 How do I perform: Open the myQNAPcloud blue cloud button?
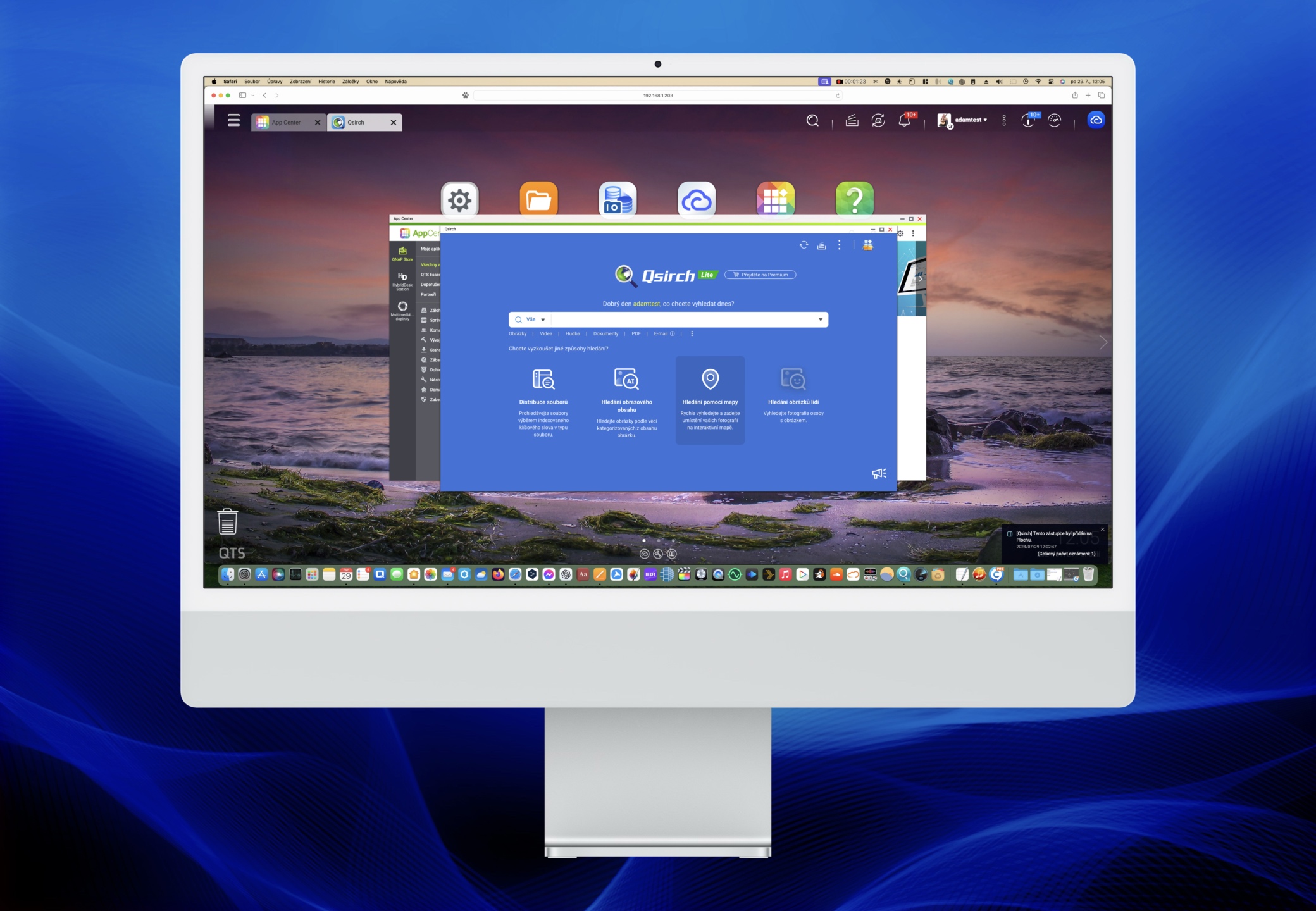(1096, 120)
